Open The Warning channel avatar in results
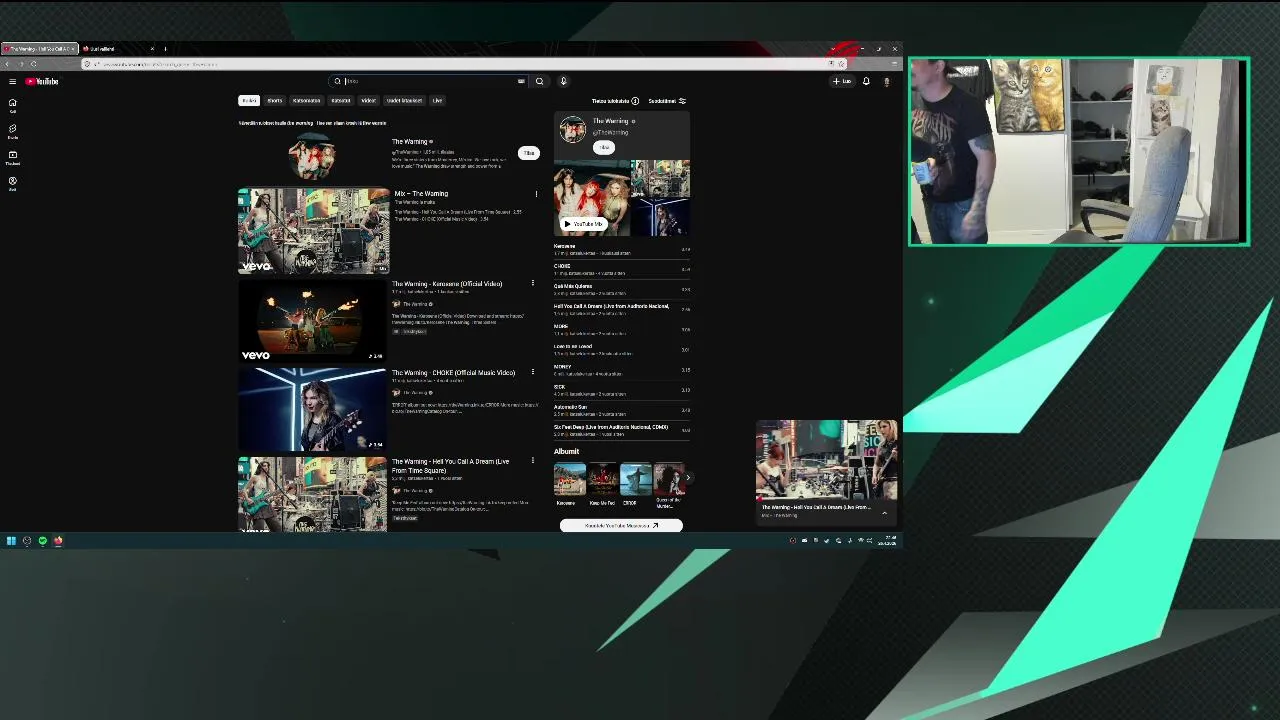The image size is (1280, 720). click(313, 155)
